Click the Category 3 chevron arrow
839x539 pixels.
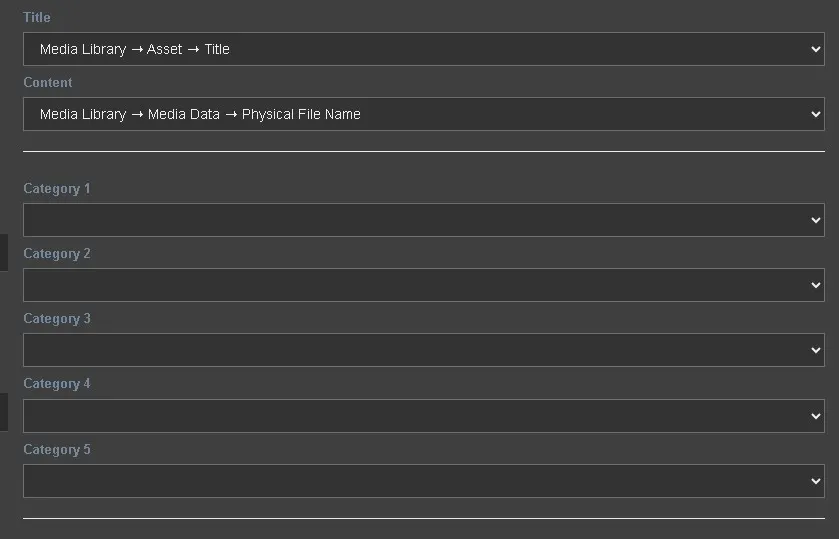point(816,350)
